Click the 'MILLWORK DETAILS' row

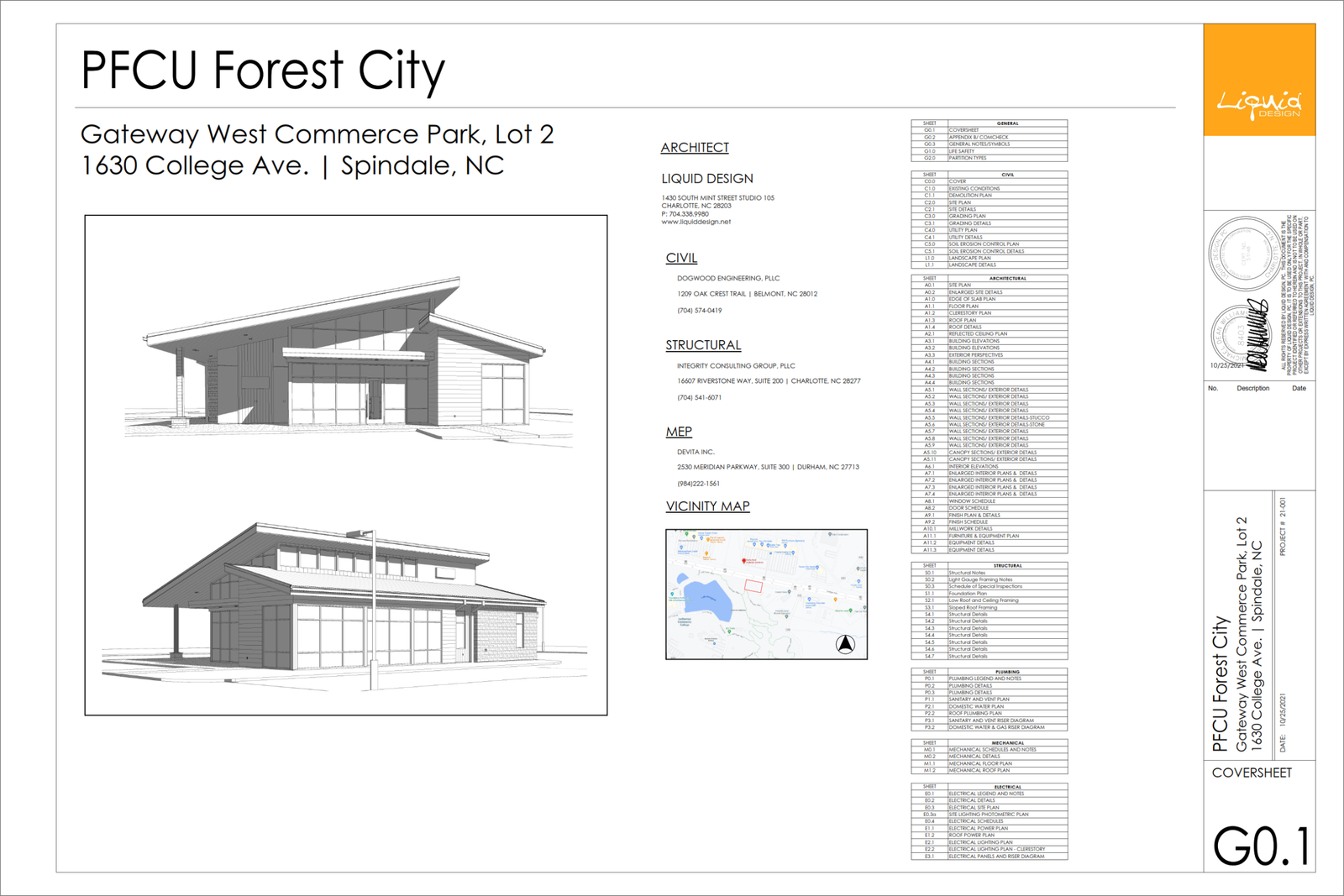click(x=990, y=529)
